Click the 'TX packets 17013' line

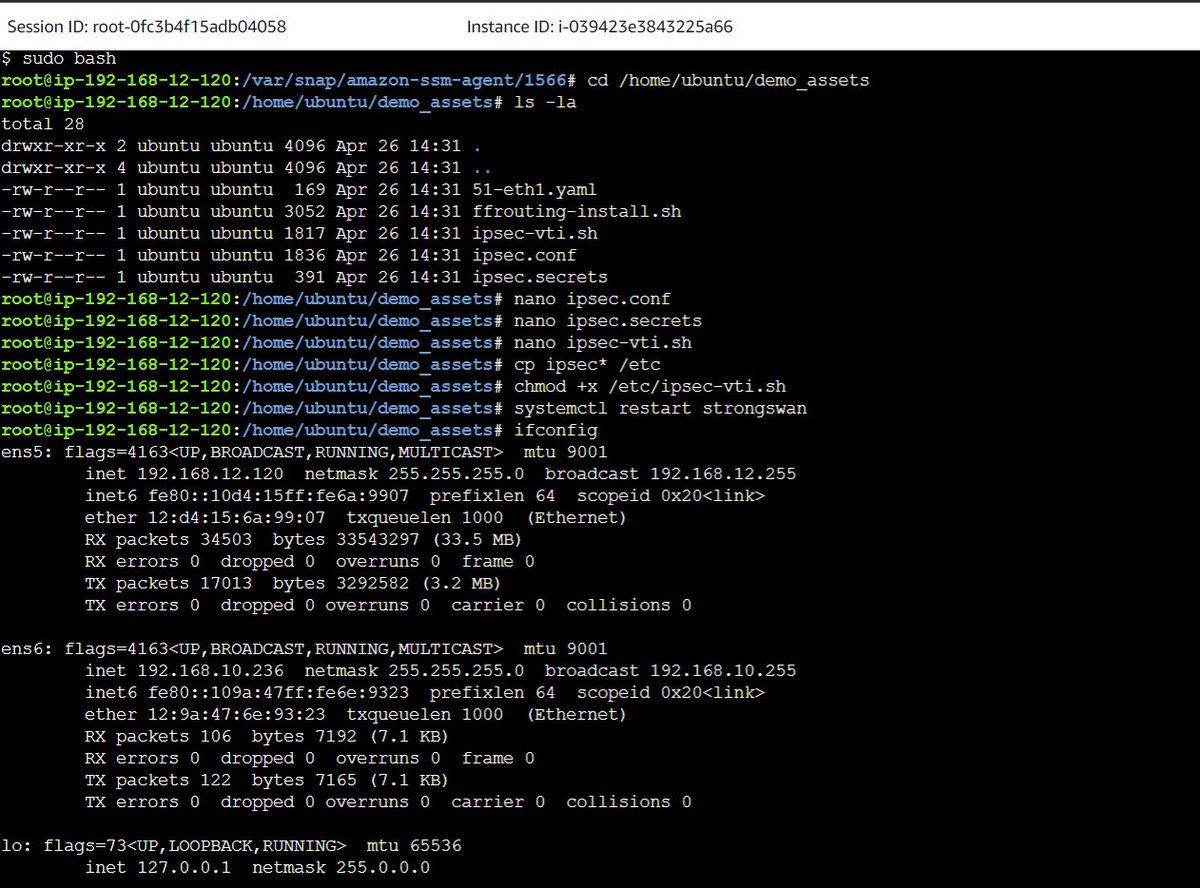[x=293, y=583]
